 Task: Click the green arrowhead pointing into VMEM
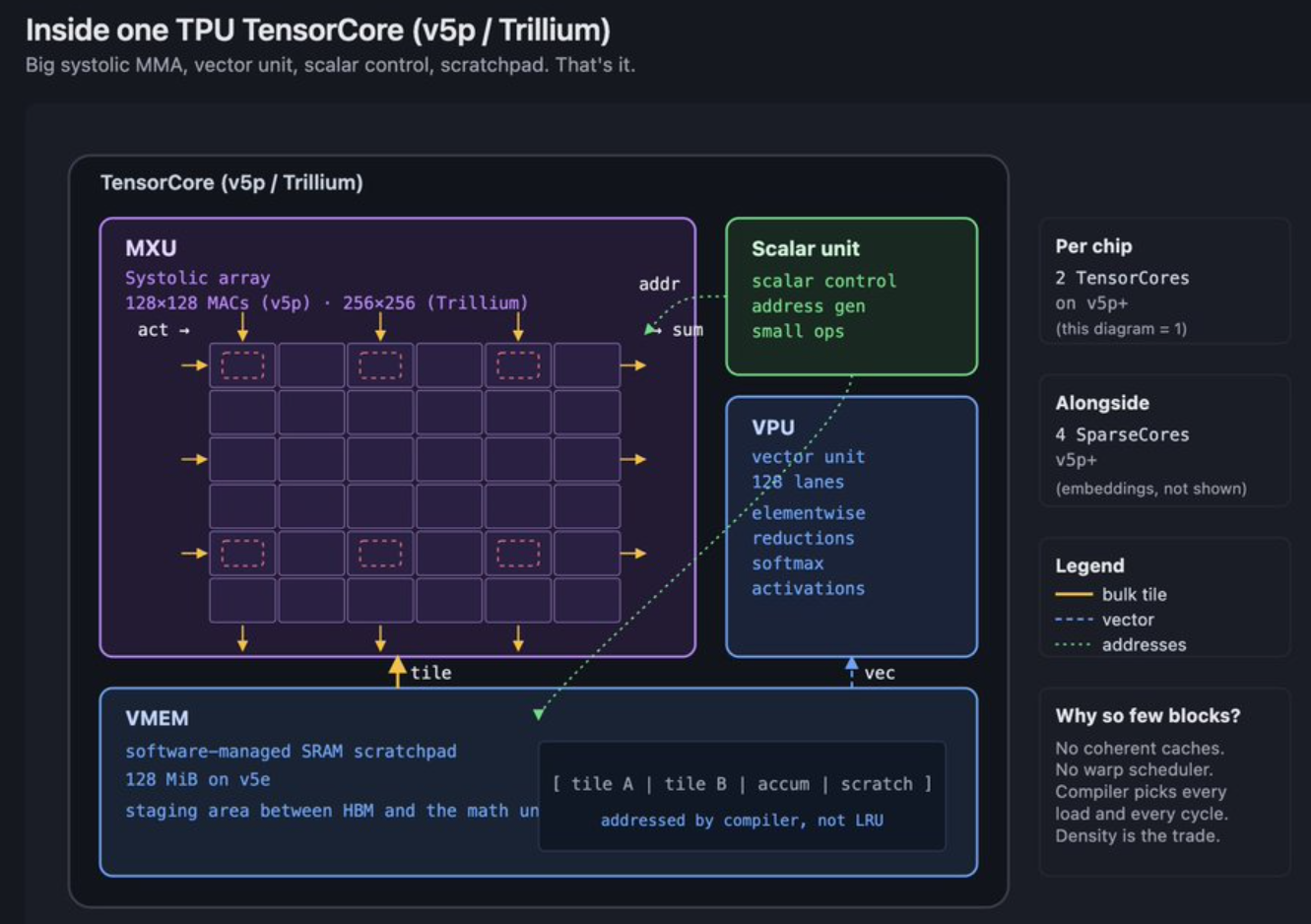pos(539,713)
